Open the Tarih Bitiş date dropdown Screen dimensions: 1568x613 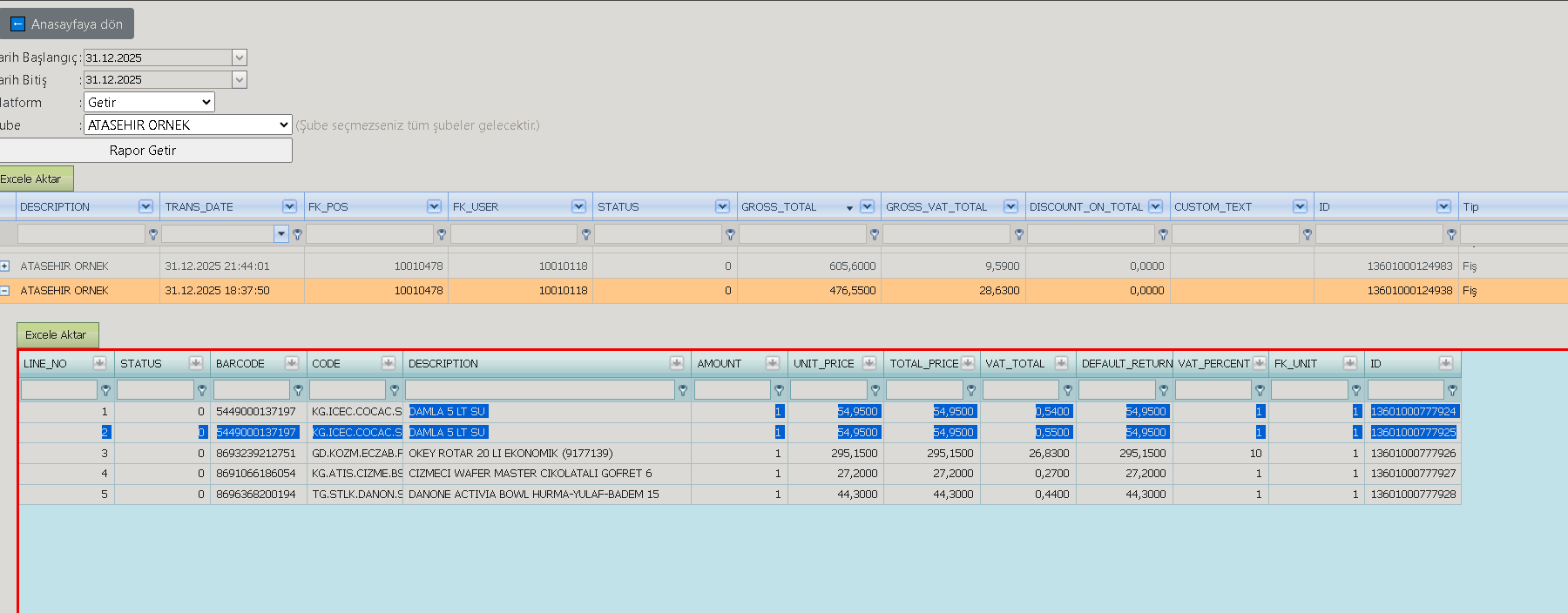pos(240,79)
